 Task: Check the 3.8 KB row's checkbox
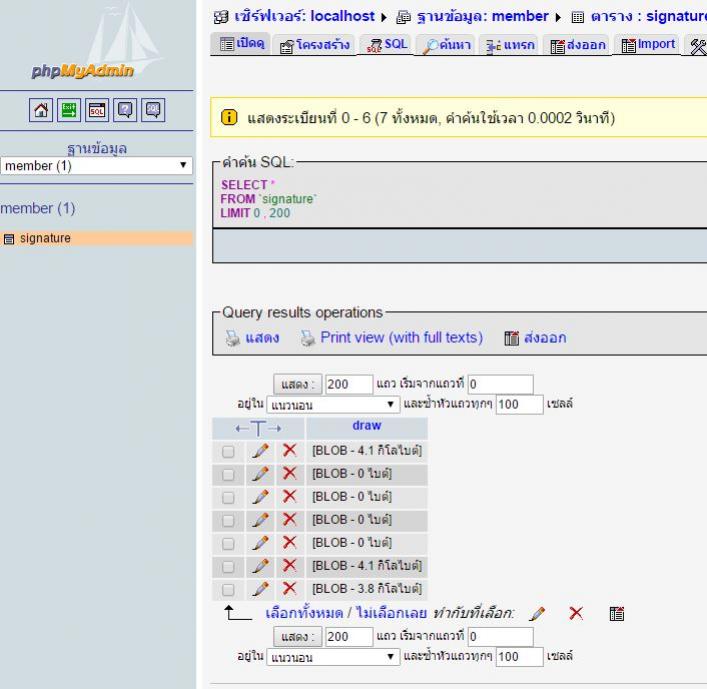pos(228,589)
